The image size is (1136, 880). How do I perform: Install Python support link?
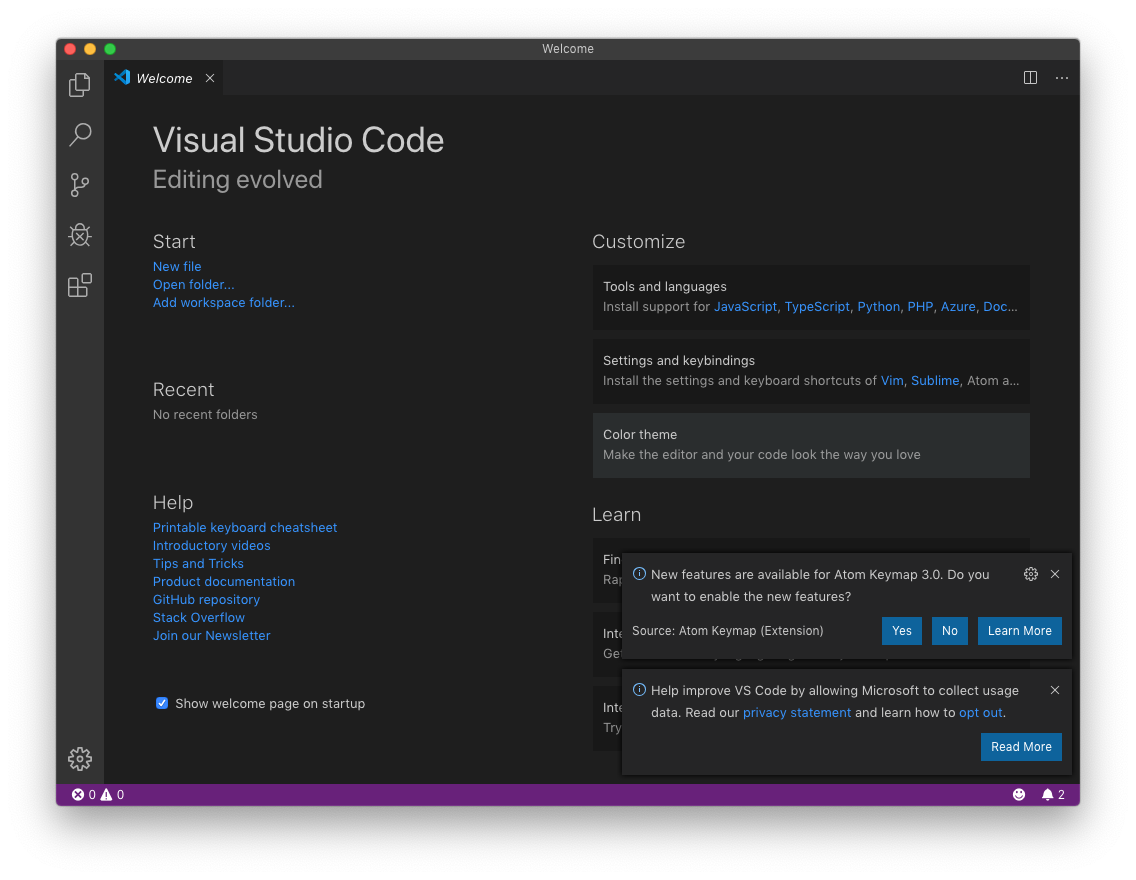click(878, 307)
